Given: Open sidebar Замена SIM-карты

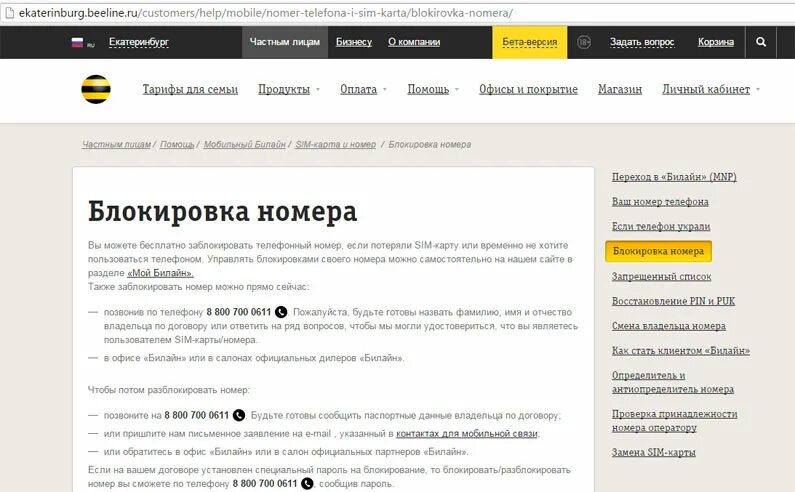Looking at the screenshot, I should click(654, 452).
